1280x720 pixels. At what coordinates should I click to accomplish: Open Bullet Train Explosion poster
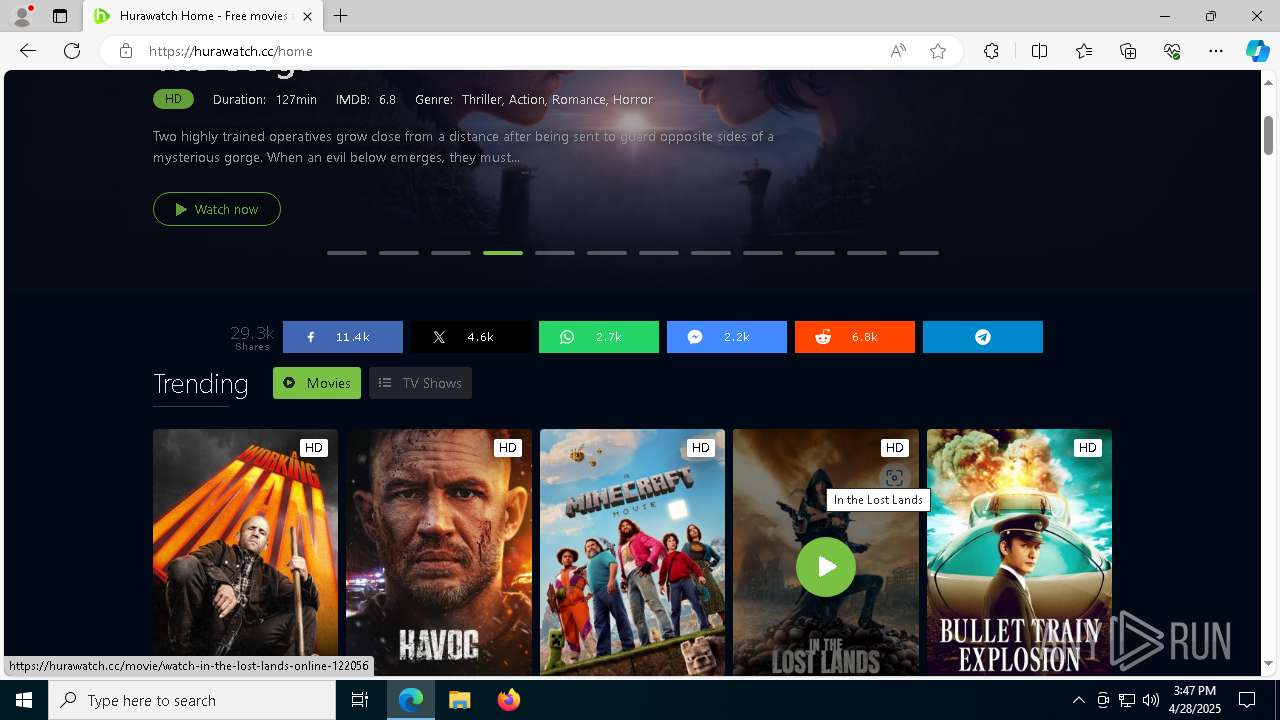[1019, 553]
